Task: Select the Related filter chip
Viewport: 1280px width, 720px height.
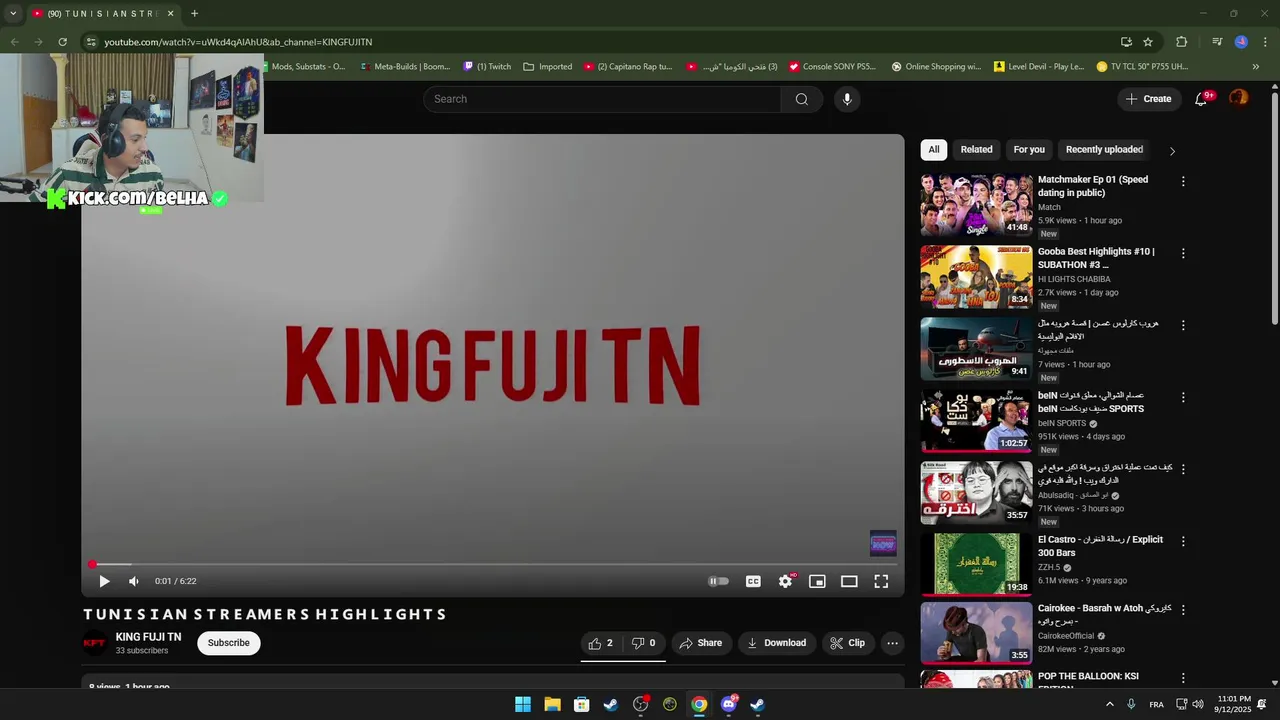Action: point(977,150)
